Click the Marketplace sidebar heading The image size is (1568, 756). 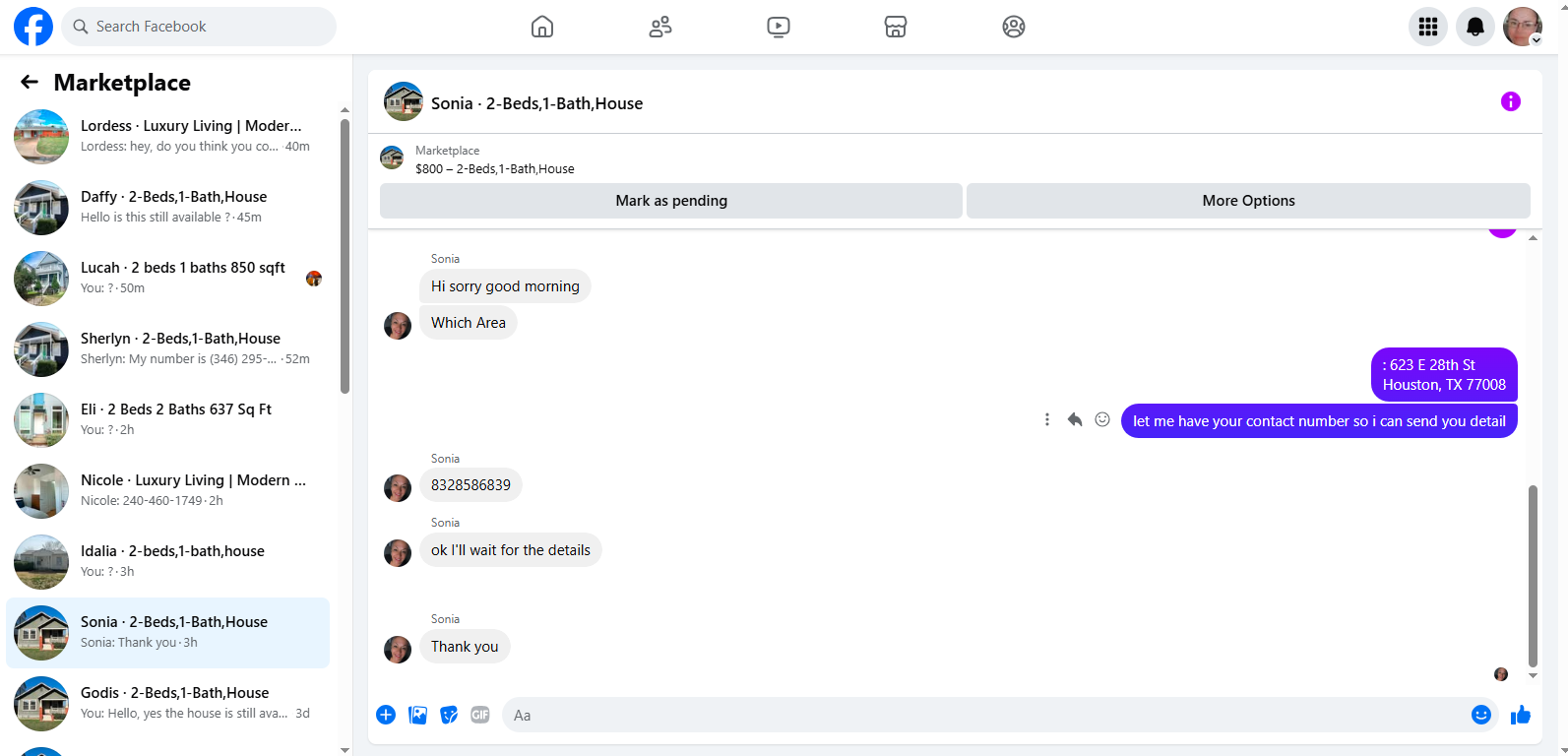tap(122, 83)
